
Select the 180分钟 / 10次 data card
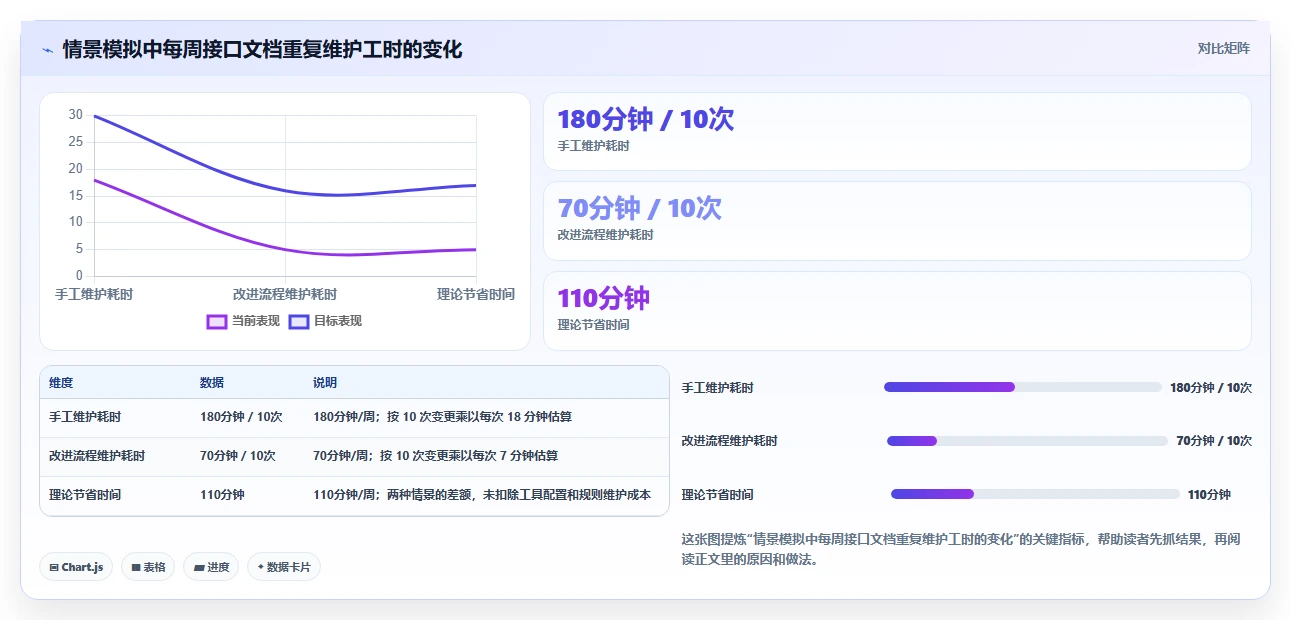[x=897, y=132]
